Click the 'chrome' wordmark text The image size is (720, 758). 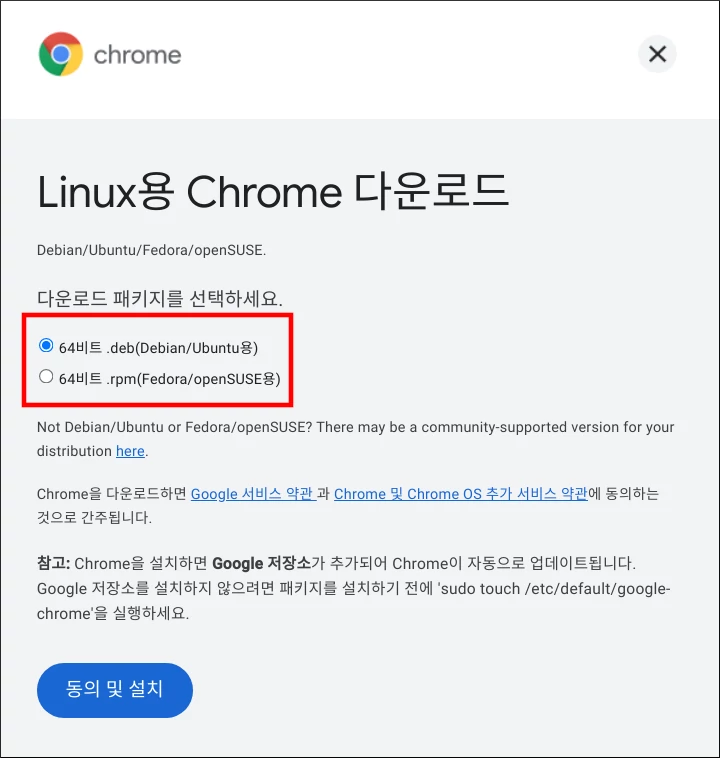tap(137, 55)
